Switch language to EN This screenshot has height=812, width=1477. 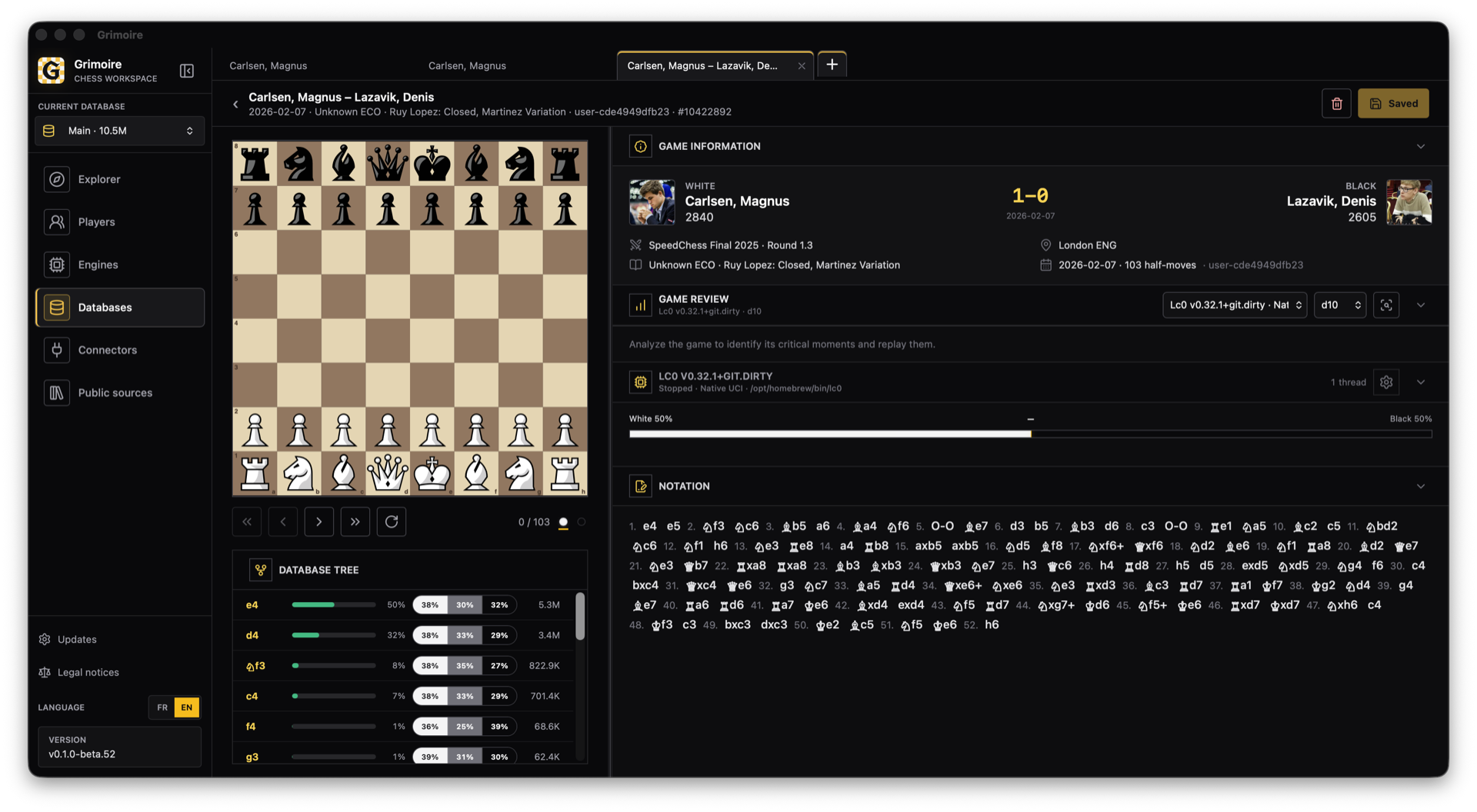[x=187, y=708]
